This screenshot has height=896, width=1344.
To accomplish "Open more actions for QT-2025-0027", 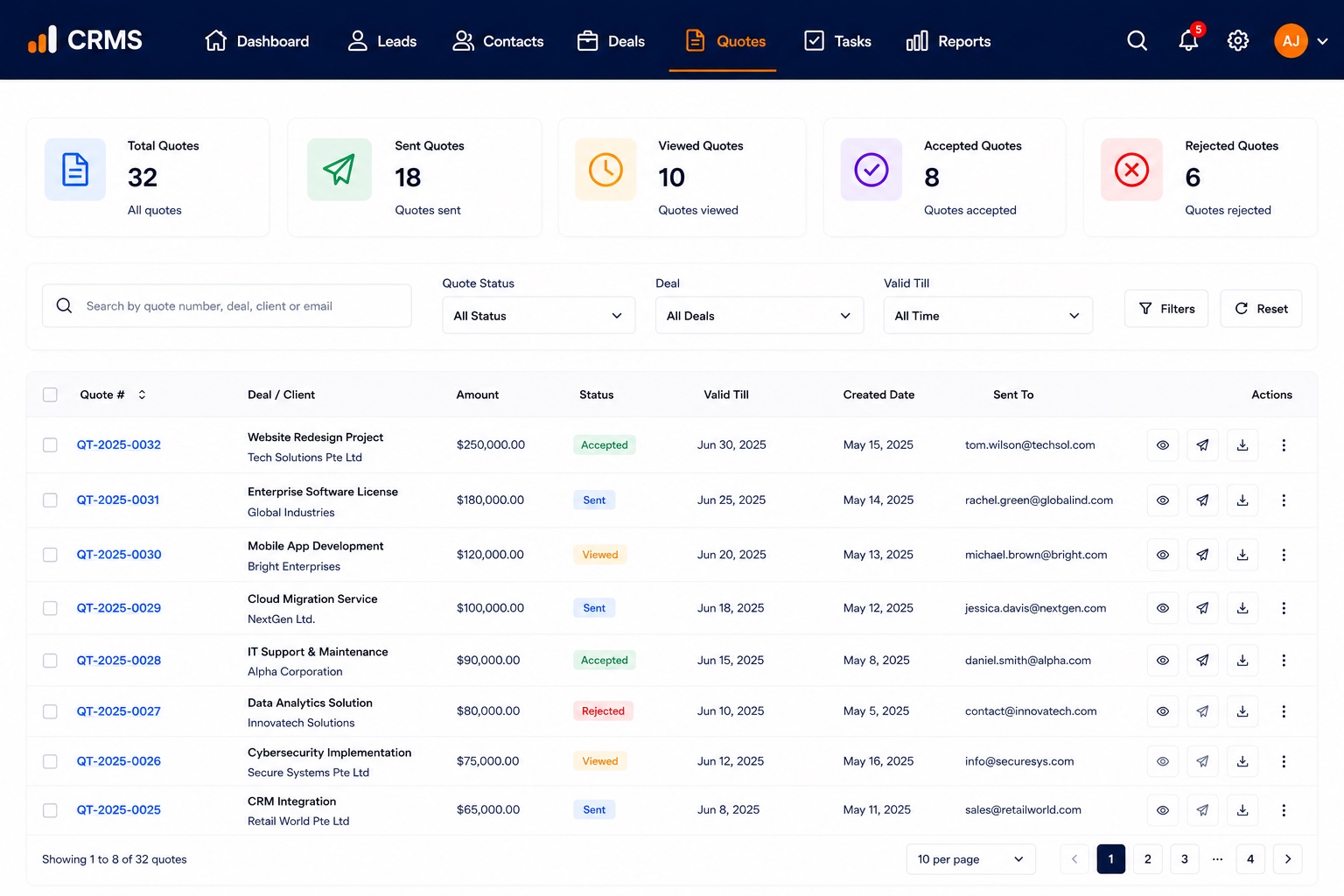I will point(1284,711).
